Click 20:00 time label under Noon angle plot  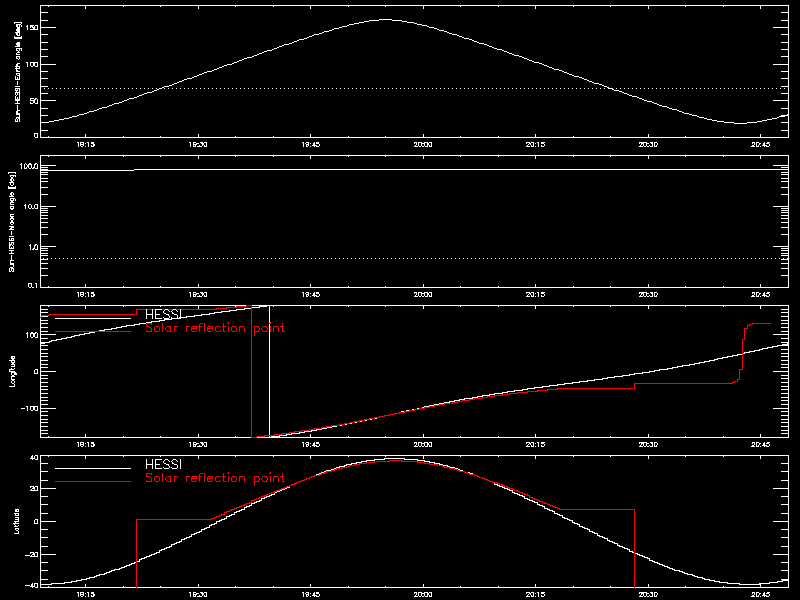tap(422, 294)
